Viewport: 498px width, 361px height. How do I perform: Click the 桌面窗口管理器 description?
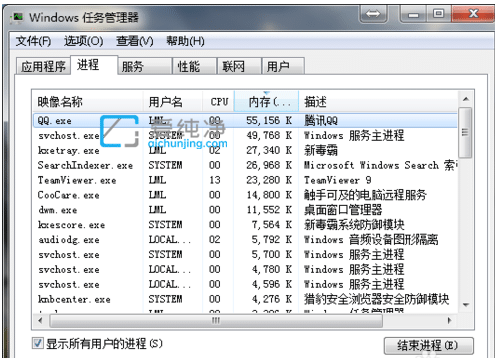click(x=343, y=210)
